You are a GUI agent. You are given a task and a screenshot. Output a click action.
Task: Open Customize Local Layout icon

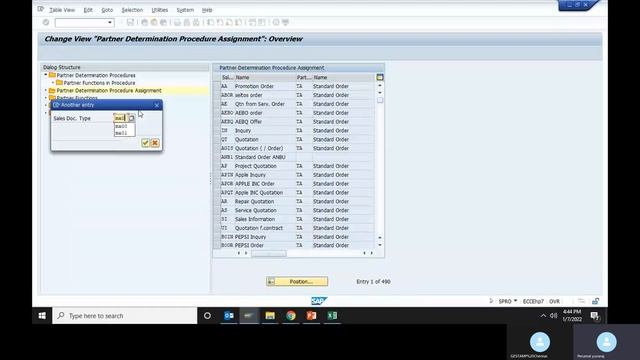point(285,22)
